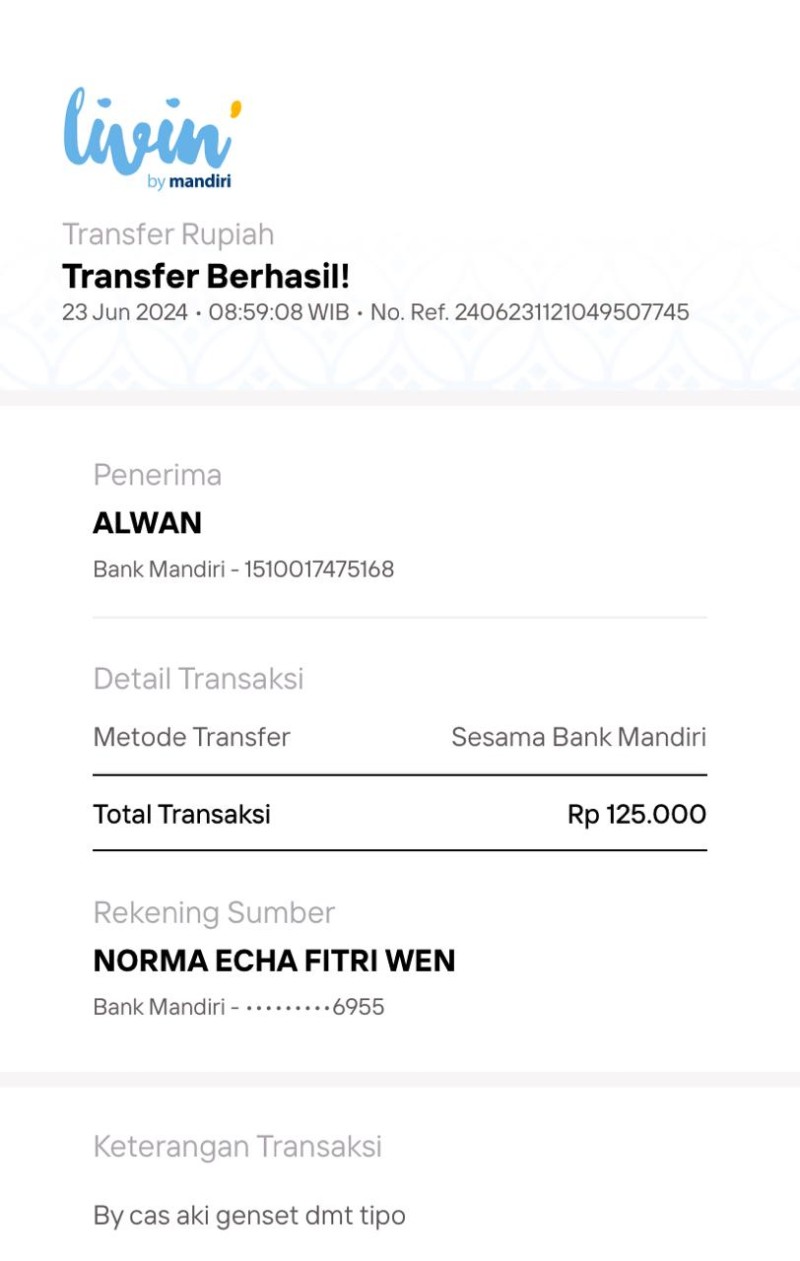
Task: Click the Keterangan Transaksi heading
Action: tap(238, 1146)
